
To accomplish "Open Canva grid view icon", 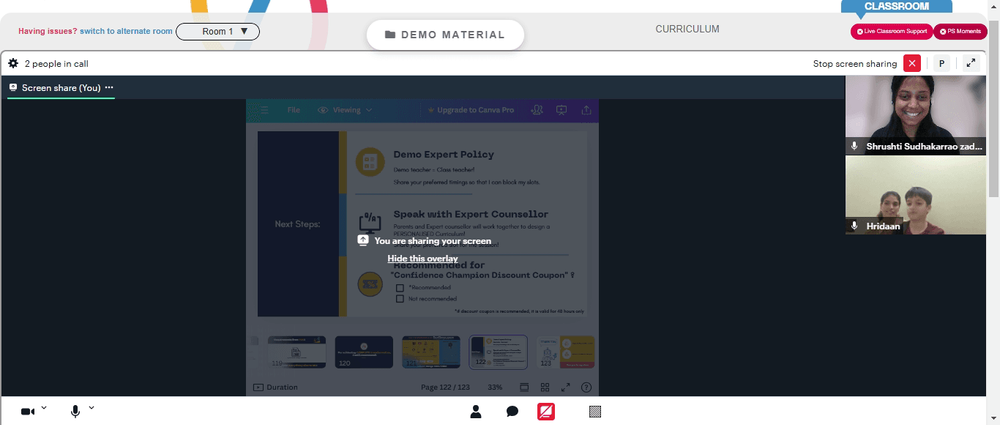I will [x=545, y=387].
